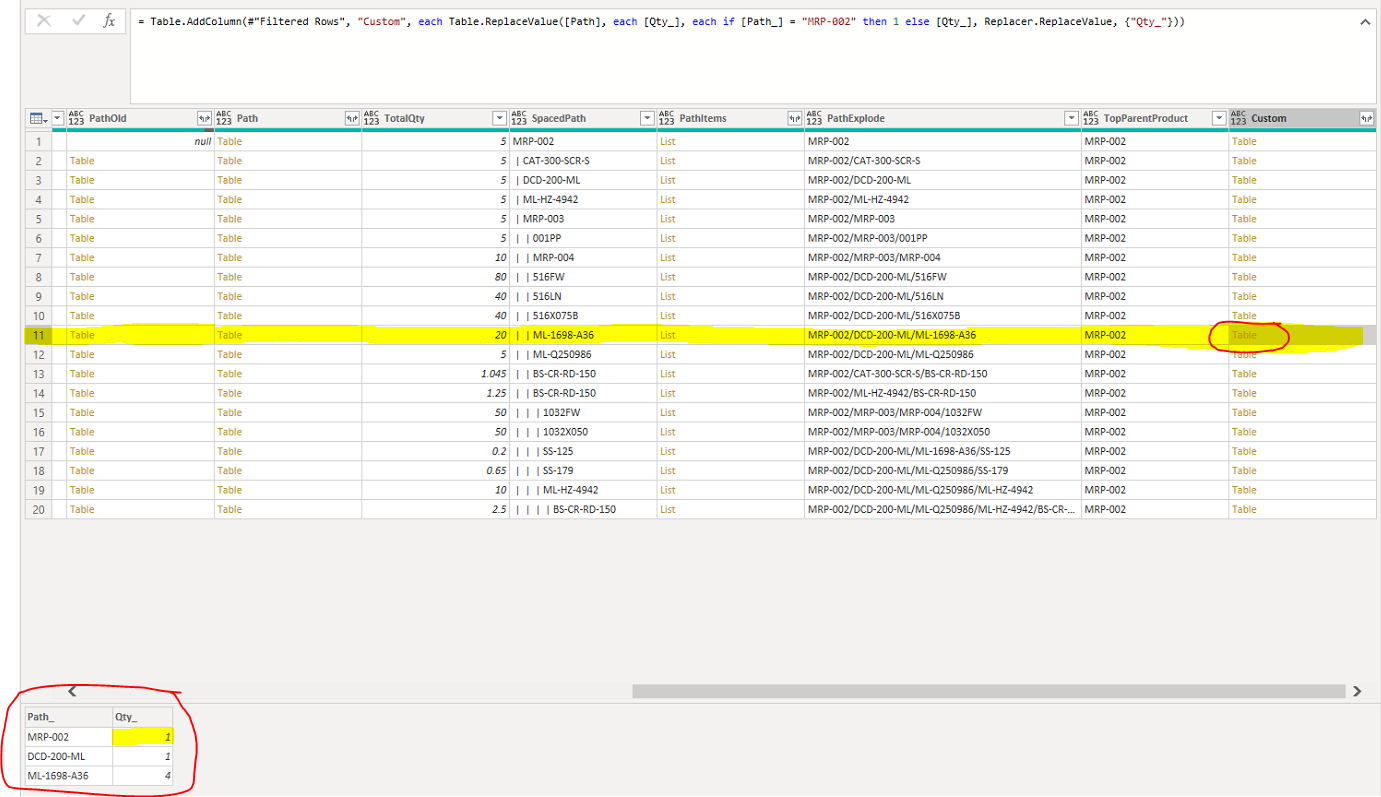
Task: Click TopParentProduct cell in row 3
Action: 1155,180
